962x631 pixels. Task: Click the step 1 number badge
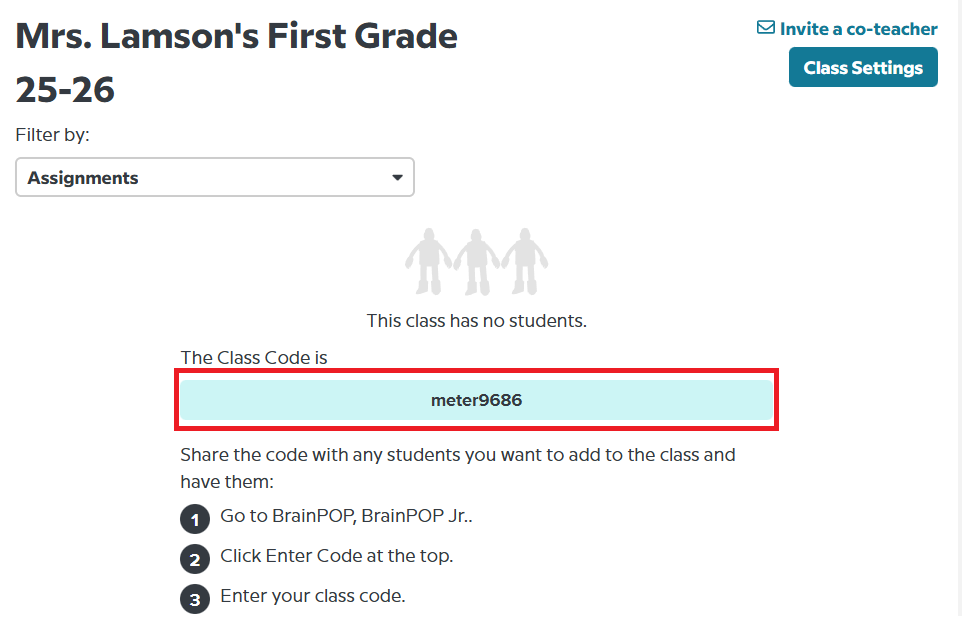(193, 519)
